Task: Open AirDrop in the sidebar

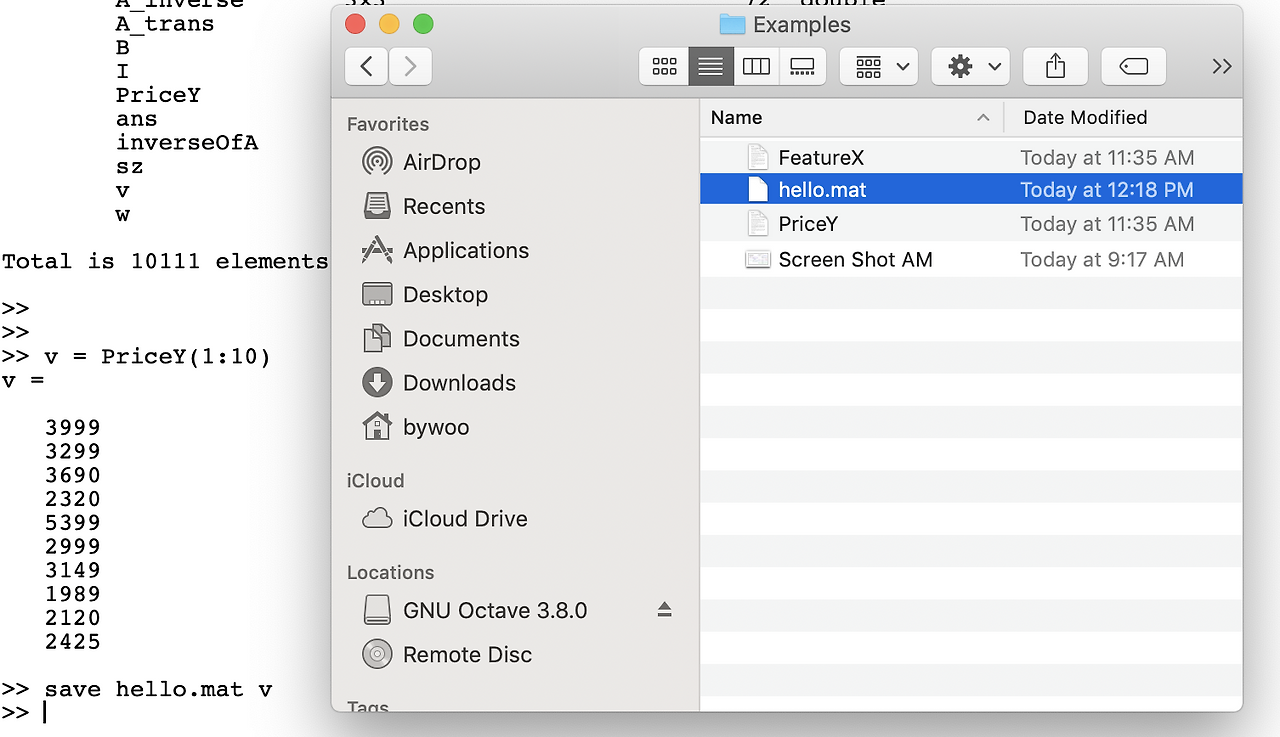Action: 441,162
